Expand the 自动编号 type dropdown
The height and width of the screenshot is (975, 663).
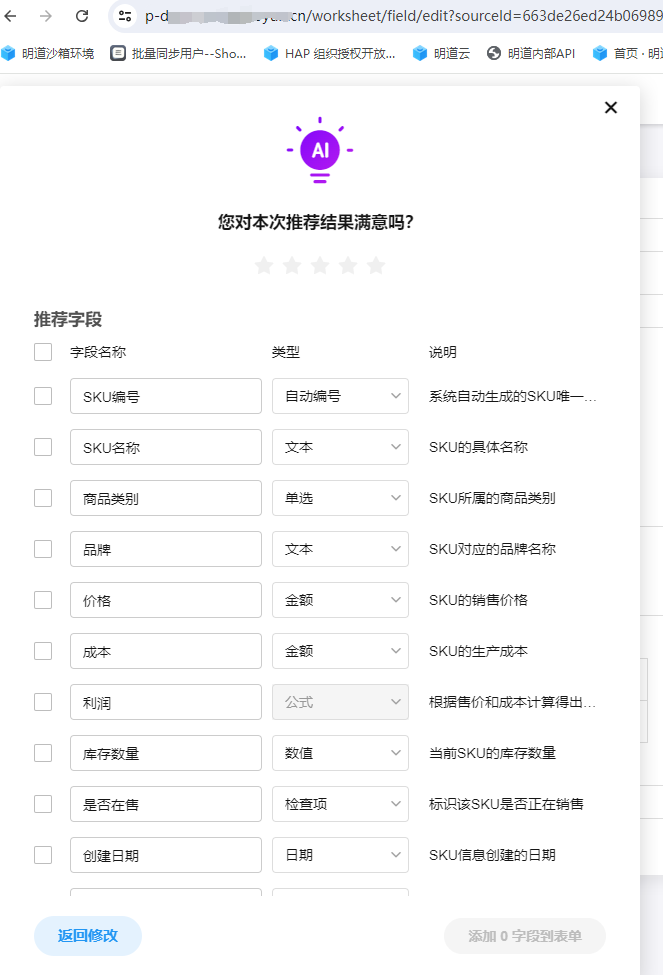pos(340,396)
